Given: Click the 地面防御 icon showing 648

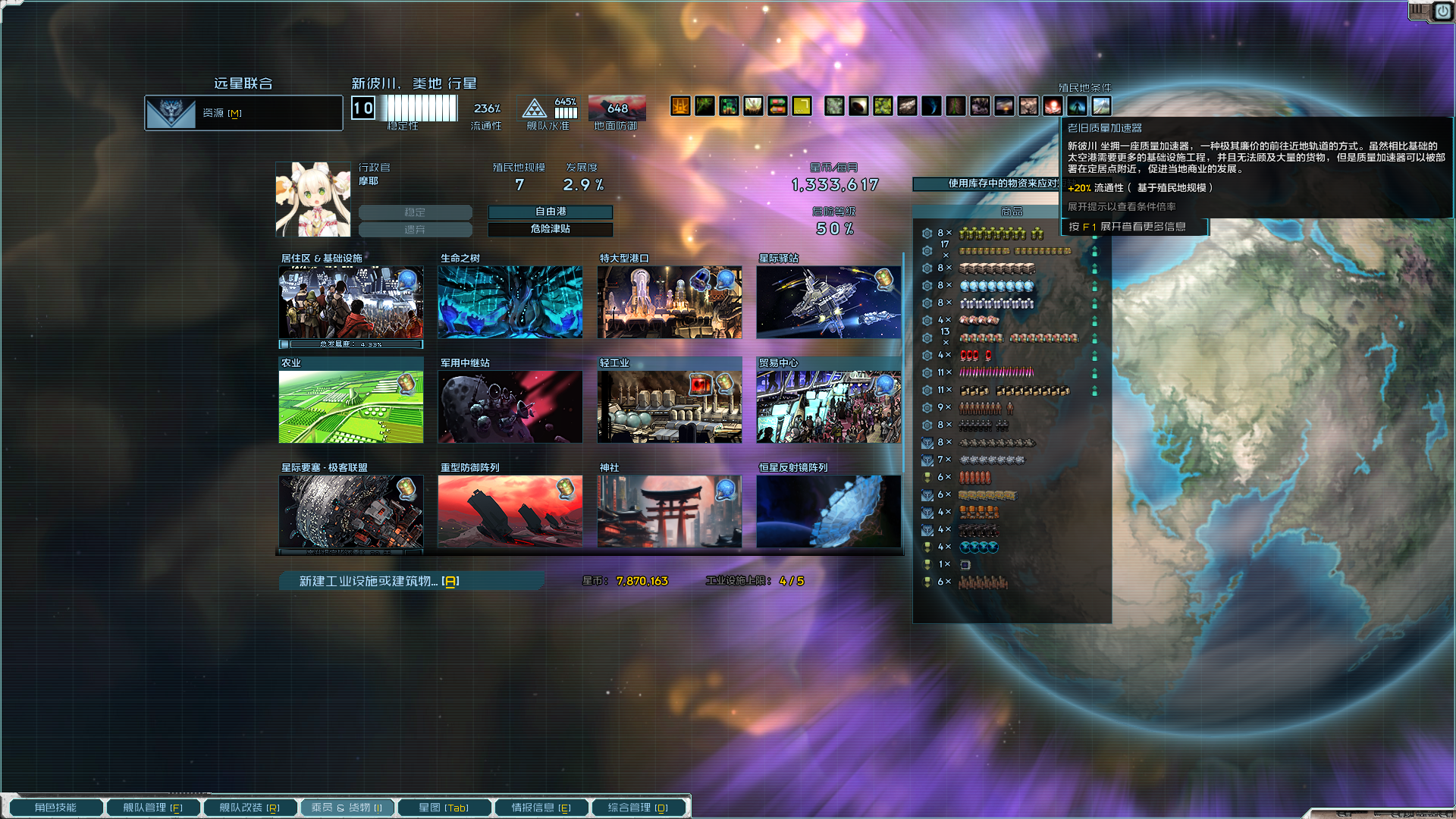Looking at the screenshot, I should tap(616, 108).
